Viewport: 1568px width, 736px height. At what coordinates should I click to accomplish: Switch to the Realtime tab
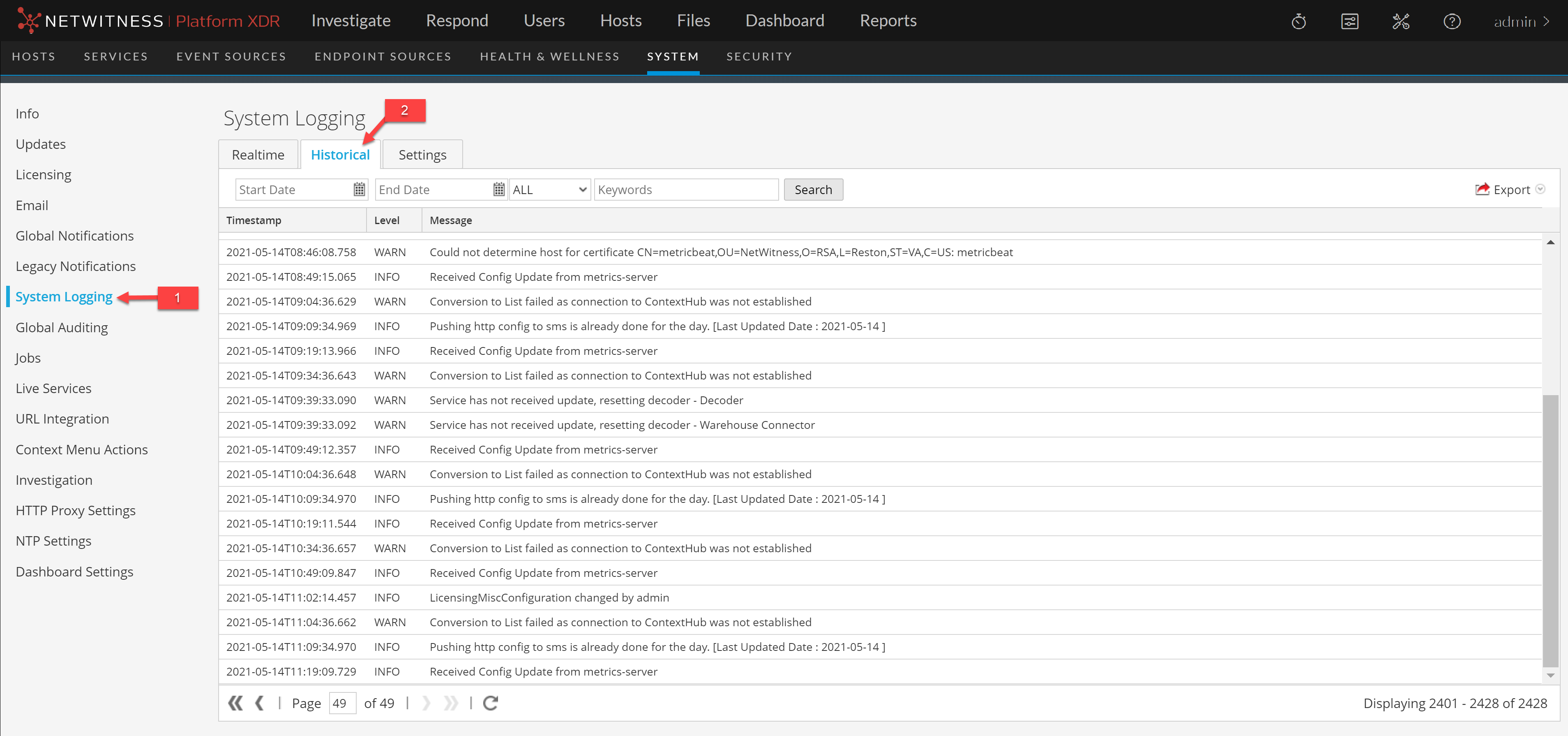(258, 155)
